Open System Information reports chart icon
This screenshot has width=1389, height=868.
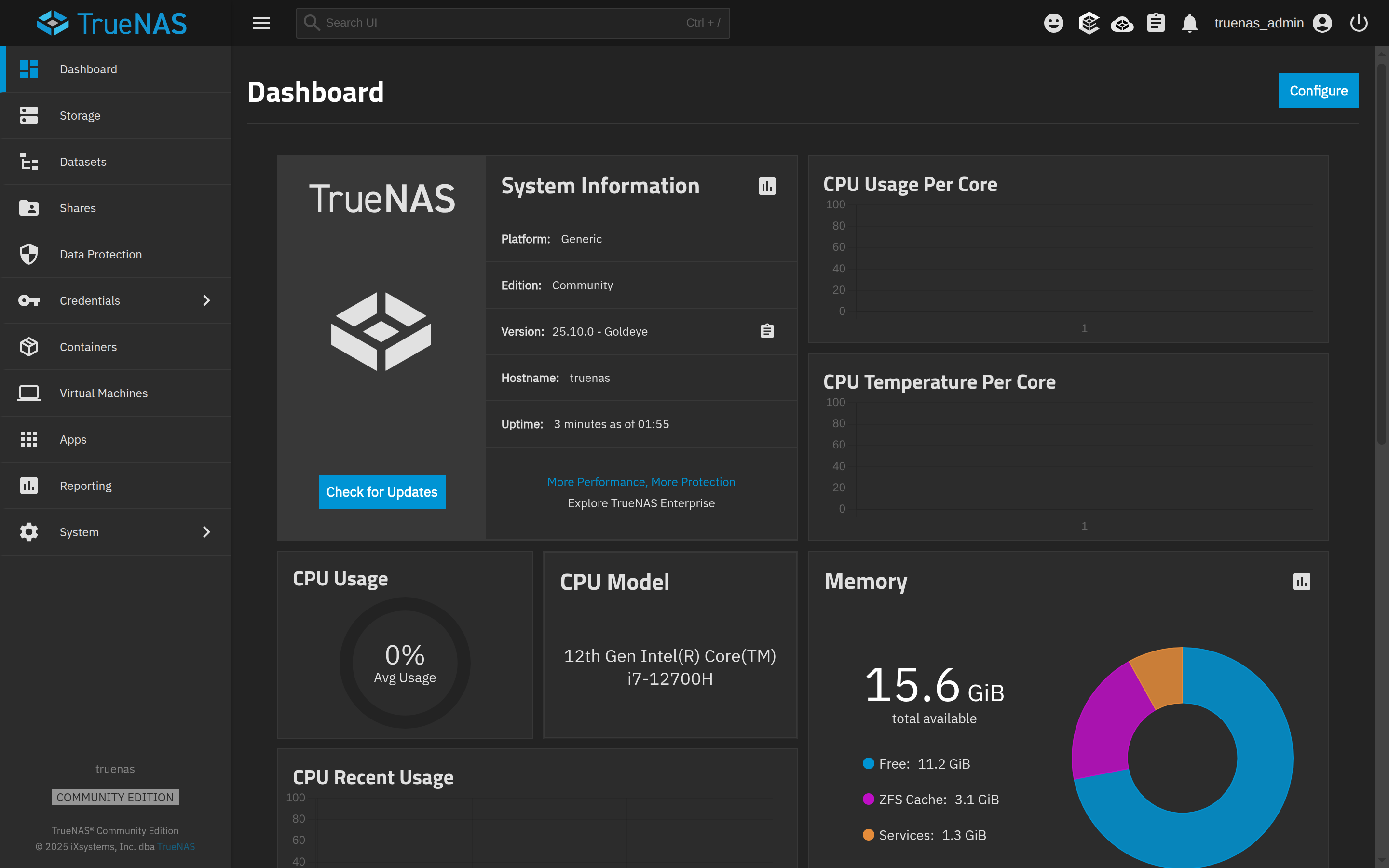(767, 186)
